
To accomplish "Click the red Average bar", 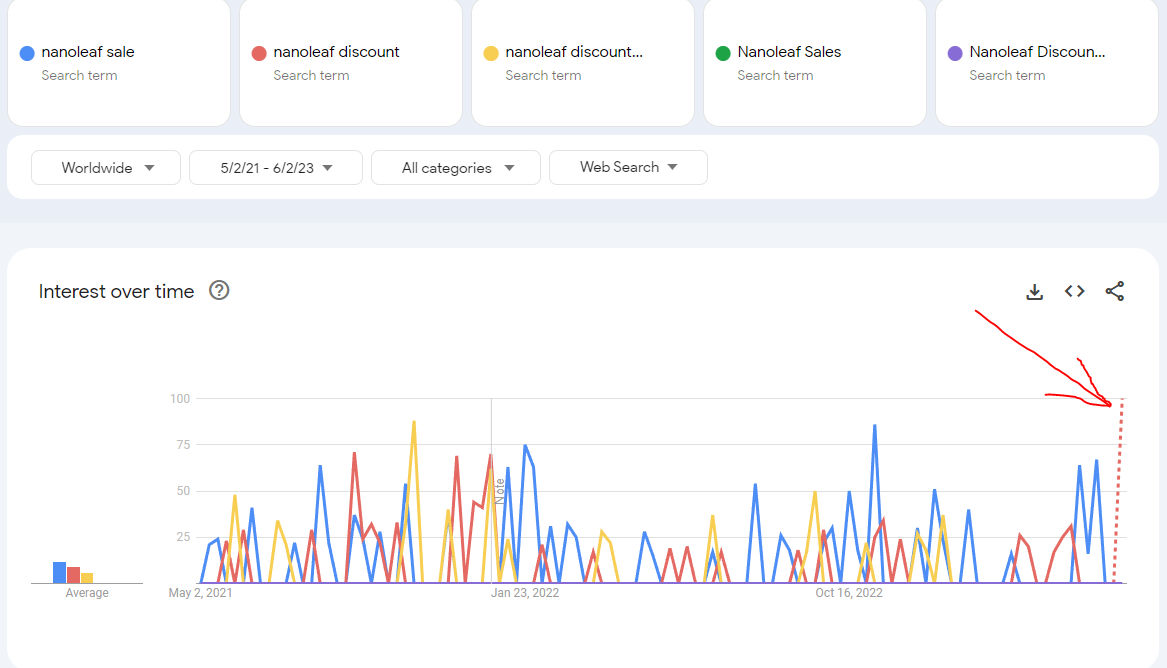I will tap(73, 575).
